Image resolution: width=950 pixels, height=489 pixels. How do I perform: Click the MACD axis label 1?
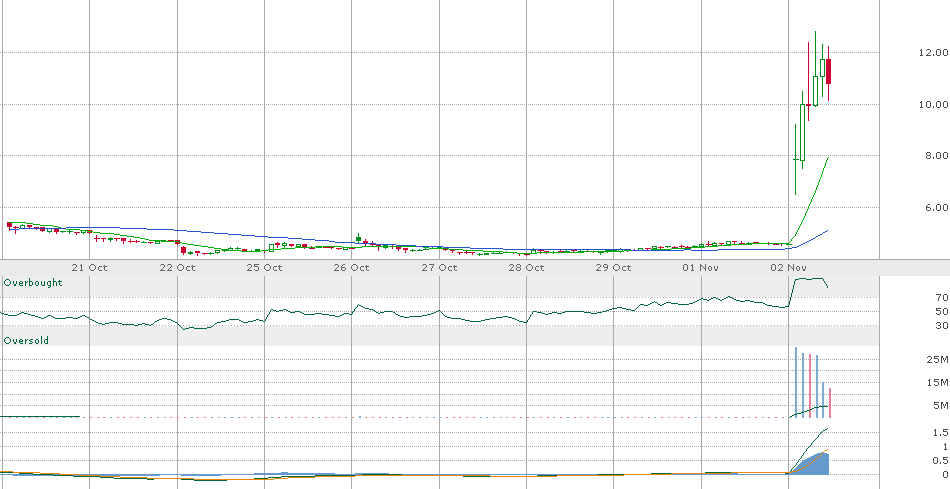point(945,447)
